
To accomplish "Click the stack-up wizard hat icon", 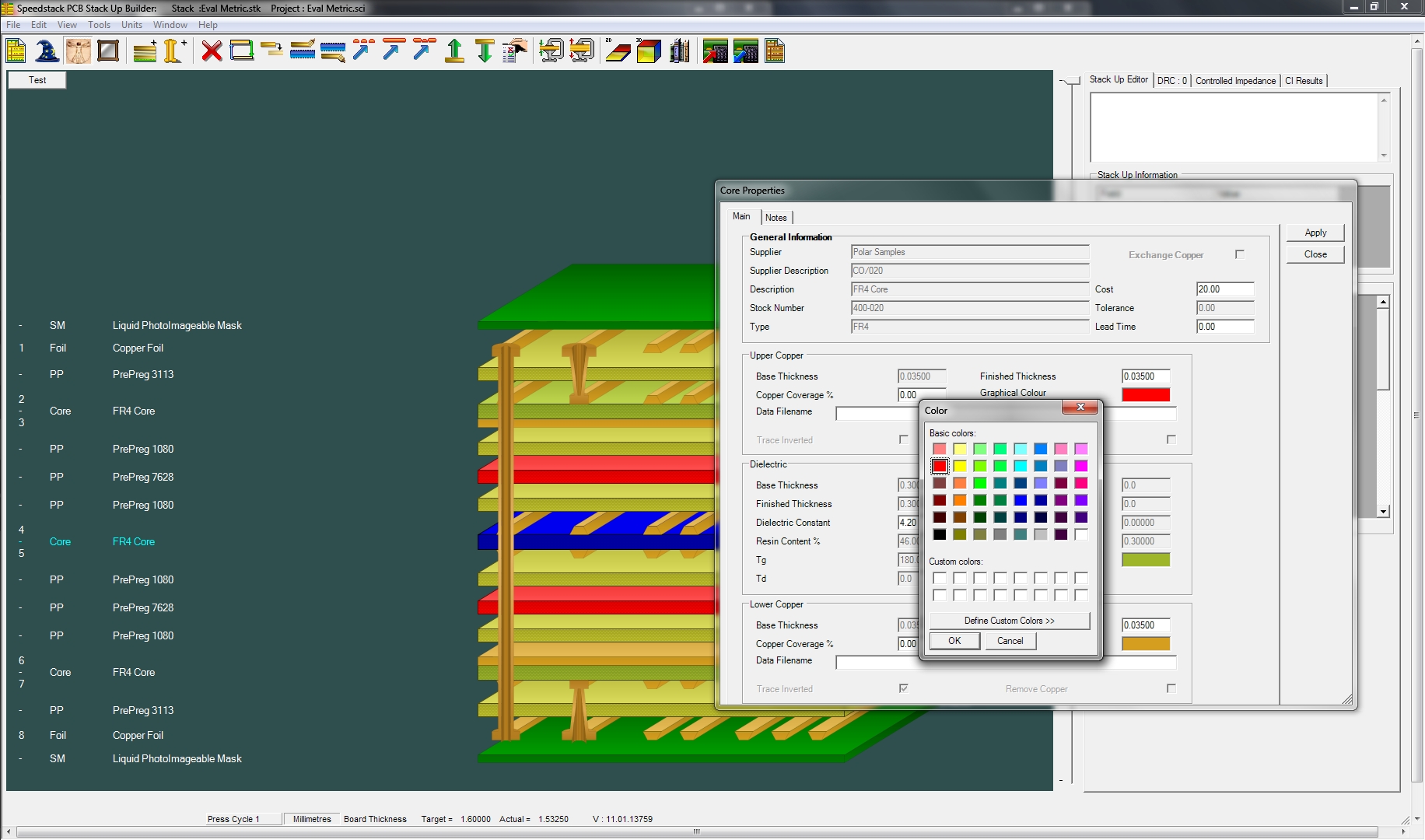I will 47,51.
